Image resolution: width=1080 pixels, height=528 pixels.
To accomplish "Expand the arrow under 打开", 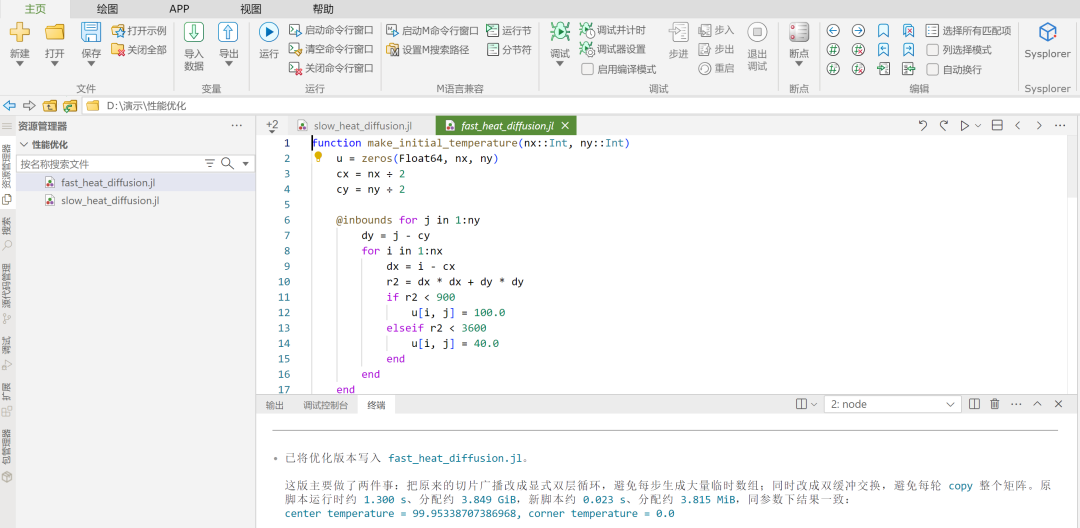I will pyautogui.click(x=54, y=64).
